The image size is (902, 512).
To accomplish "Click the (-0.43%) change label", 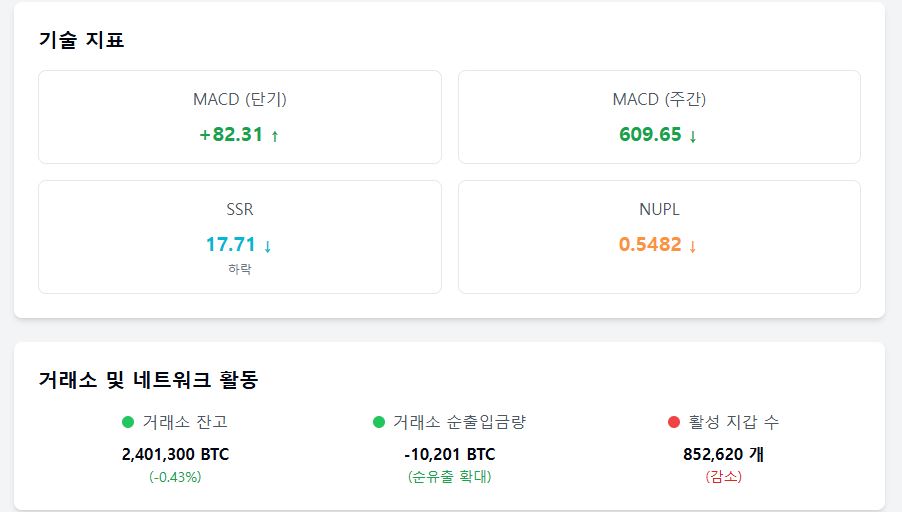I will point(175,477).
